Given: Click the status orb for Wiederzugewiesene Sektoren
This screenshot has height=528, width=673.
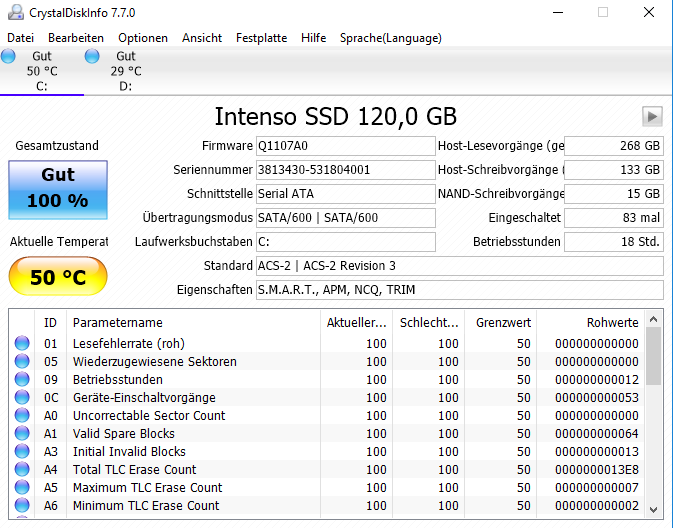Looking at the screenshot, I should point(22,361).
